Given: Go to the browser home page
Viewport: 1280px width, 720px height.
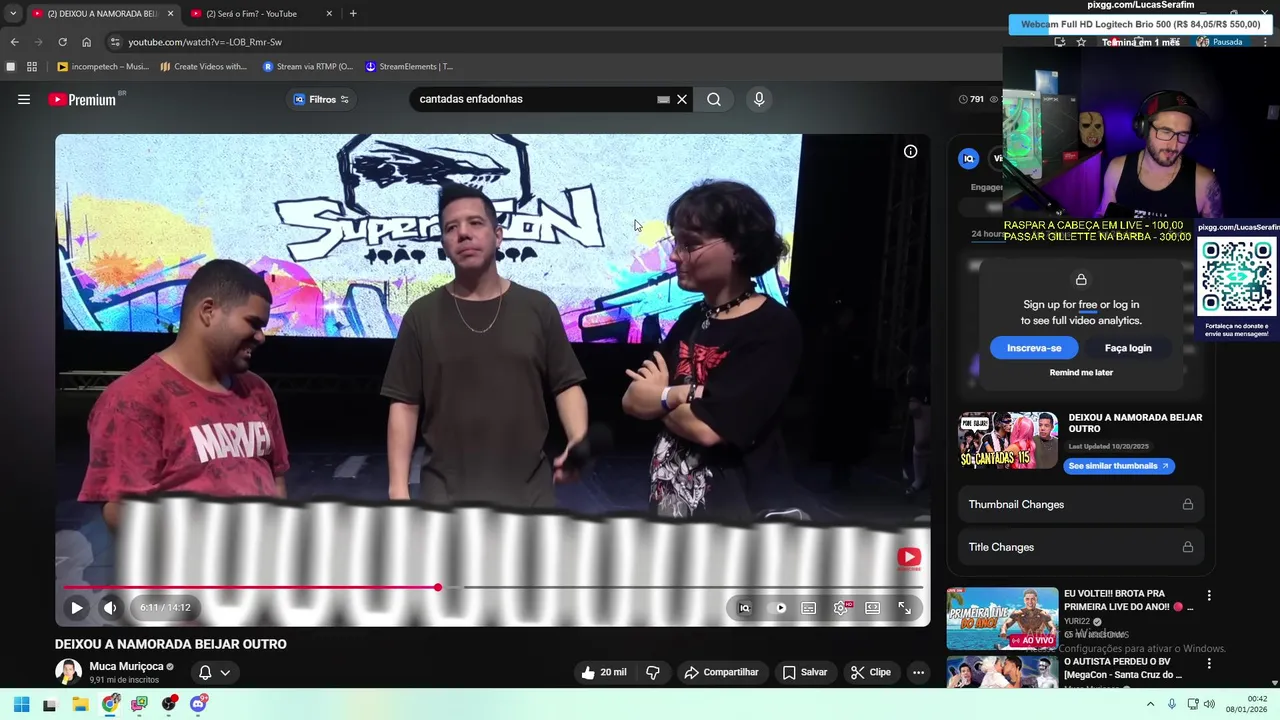Looking at the screenshot, I should tap(86, 42).
